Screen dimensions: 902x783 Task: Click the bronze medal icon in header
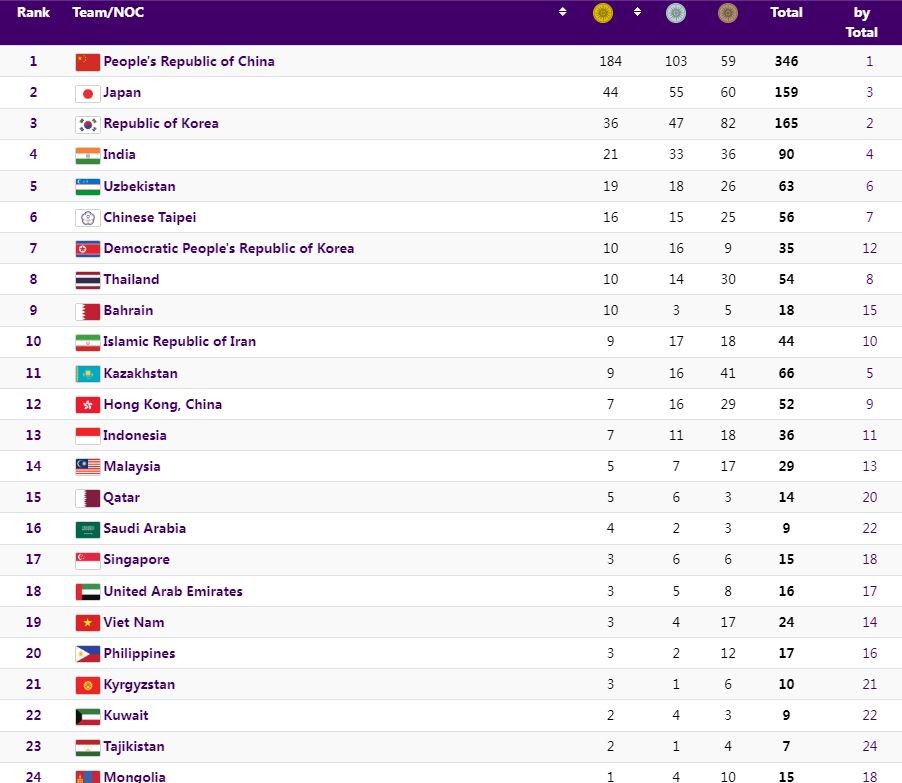pyautogui.click(x=728, y=13)
